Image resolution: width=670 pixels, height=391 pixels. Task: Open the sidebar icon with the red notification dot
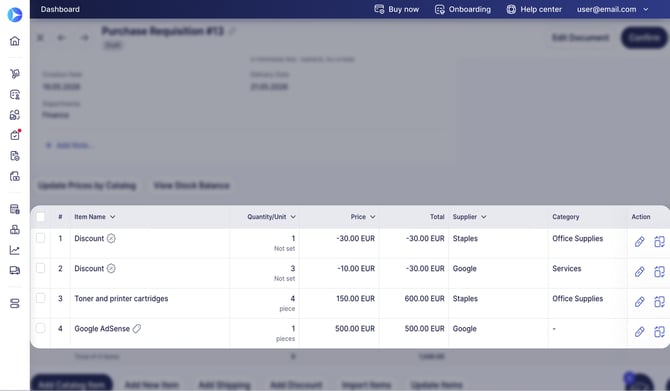click(15, 135)
